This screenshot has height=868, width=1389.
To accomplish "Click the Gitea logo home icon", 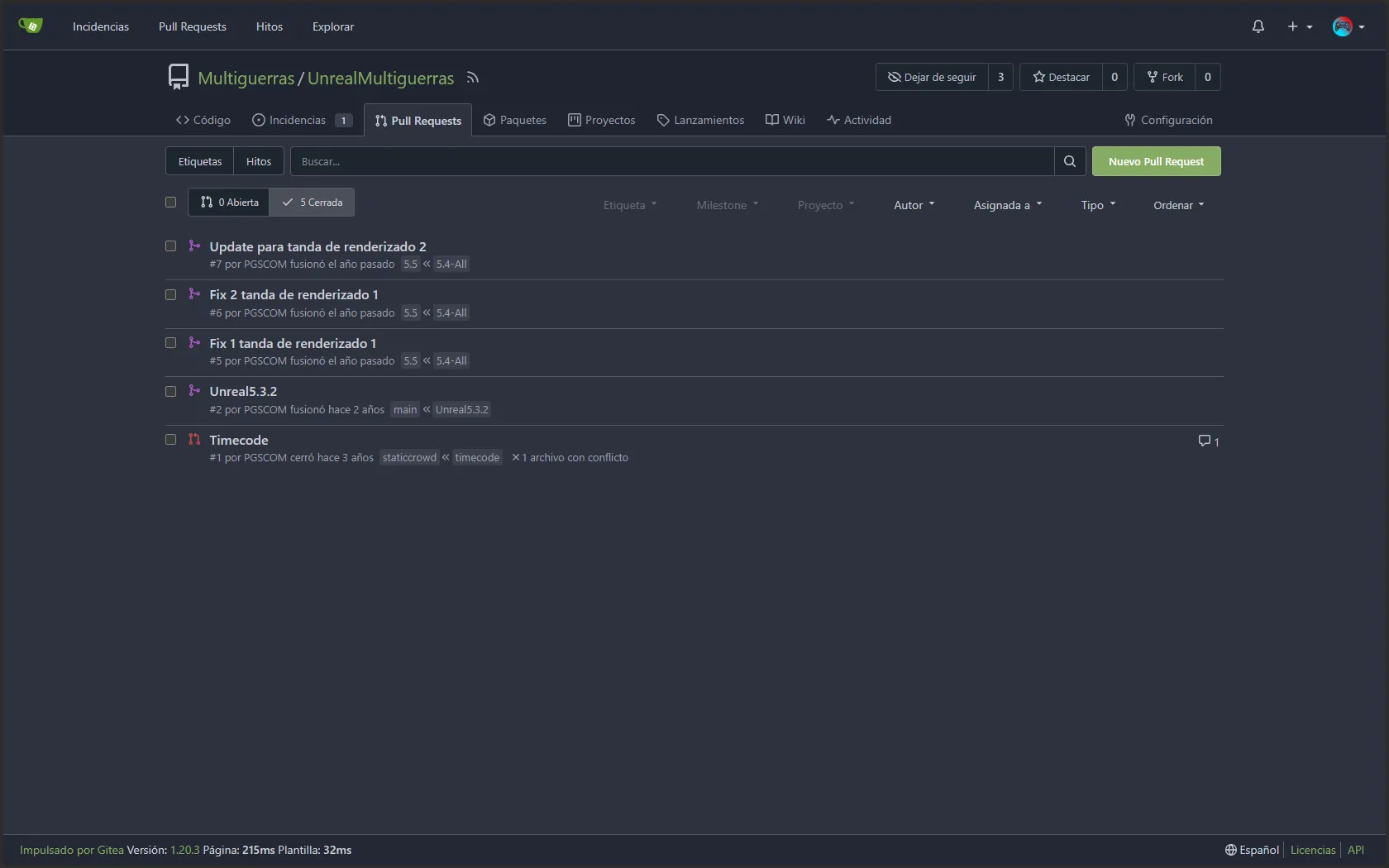I will (x=31, y=26).
